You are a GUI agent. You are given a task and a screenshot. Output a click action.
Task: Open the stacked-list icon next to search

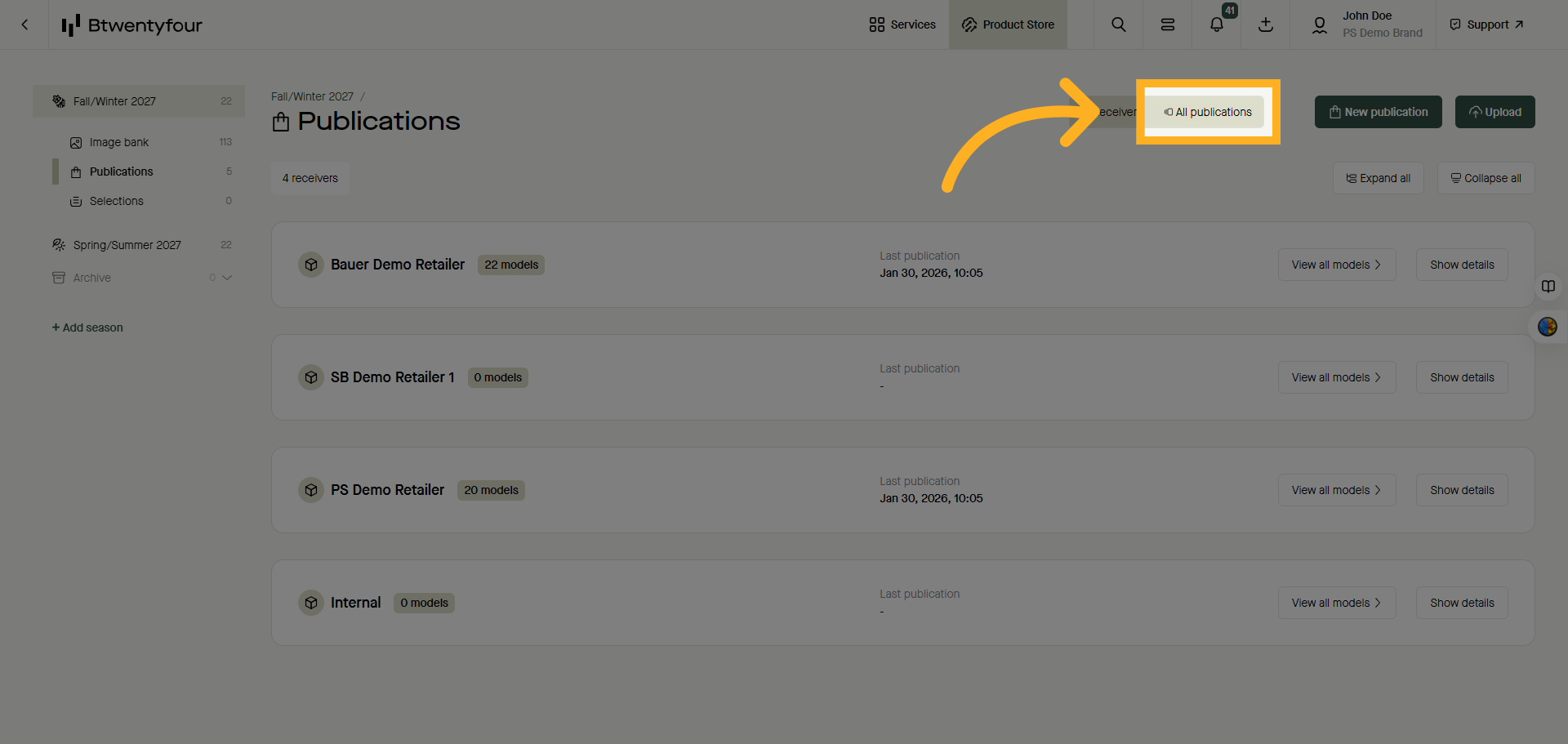tap(1167, 25)
